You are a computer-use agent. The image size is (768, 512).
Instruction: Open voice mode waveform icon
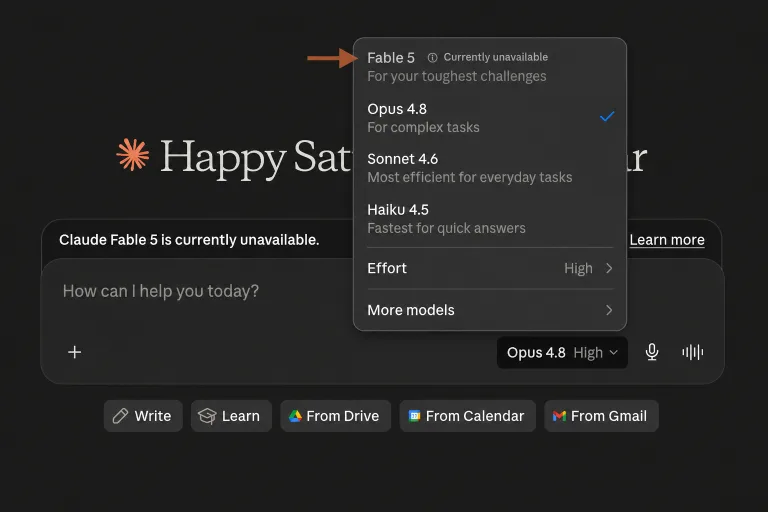[x=693, y=352]
